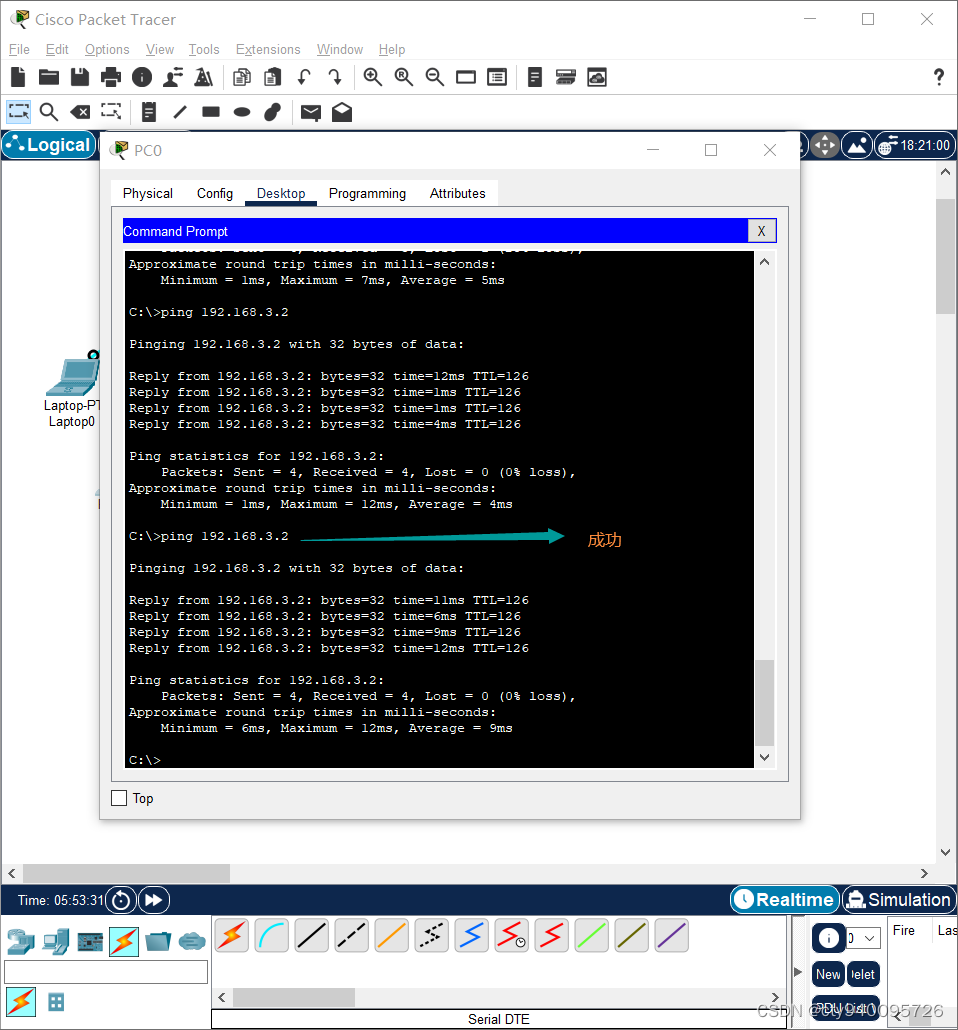The image size is (958, 1030).
Task: Click the command prompt scroll up arrow
Action: [x=764, y=262]
